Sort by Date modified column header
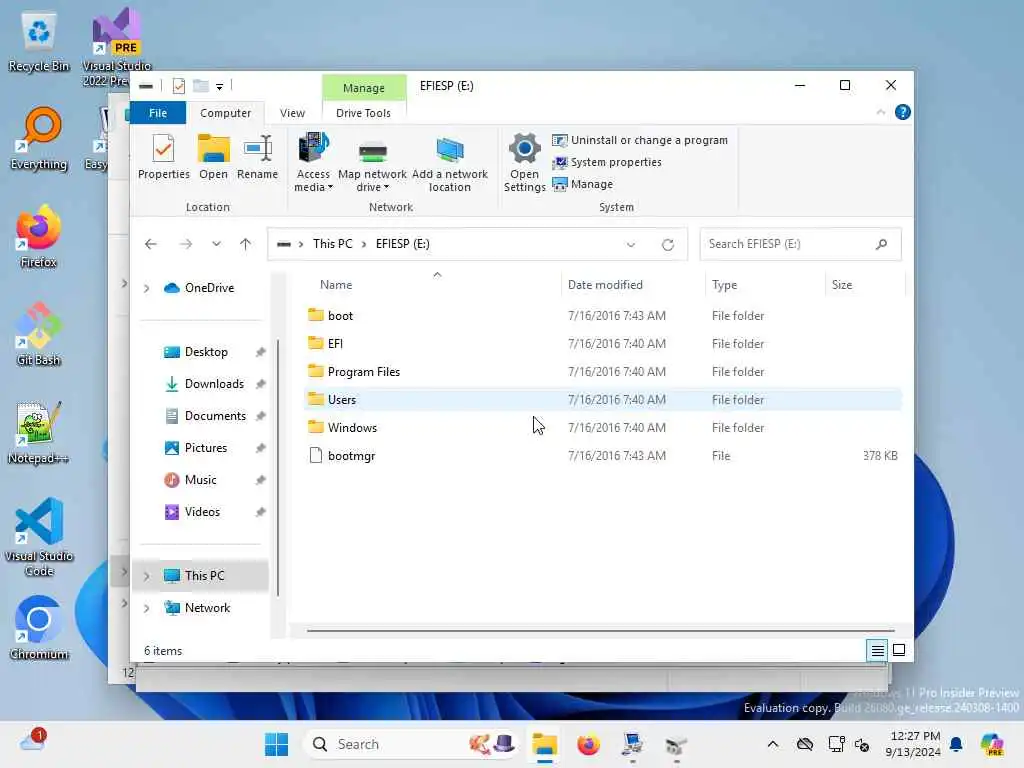1024x768 pixels. tap(605, 285)
